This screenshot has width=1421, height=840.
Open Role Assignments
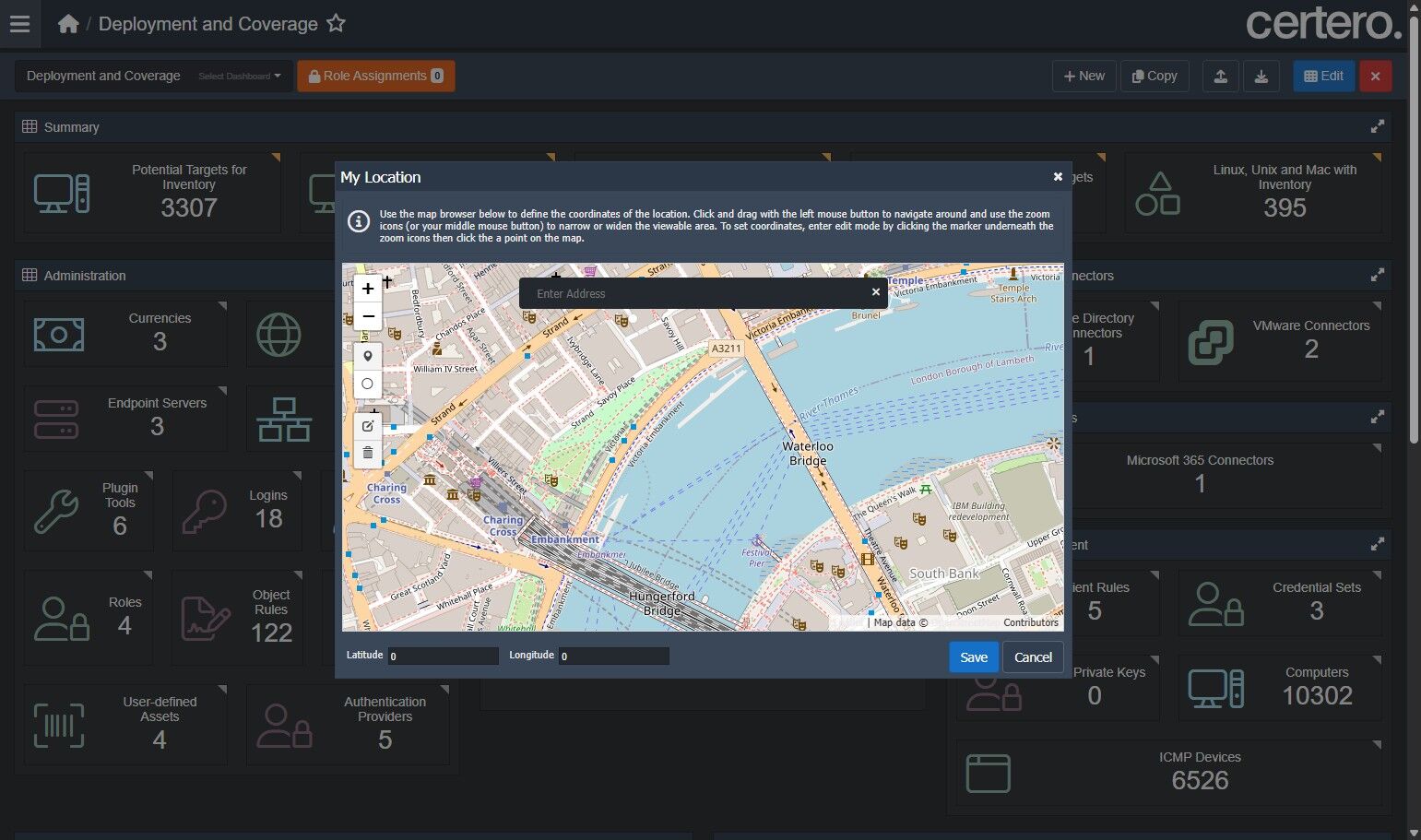click(376, 76)
